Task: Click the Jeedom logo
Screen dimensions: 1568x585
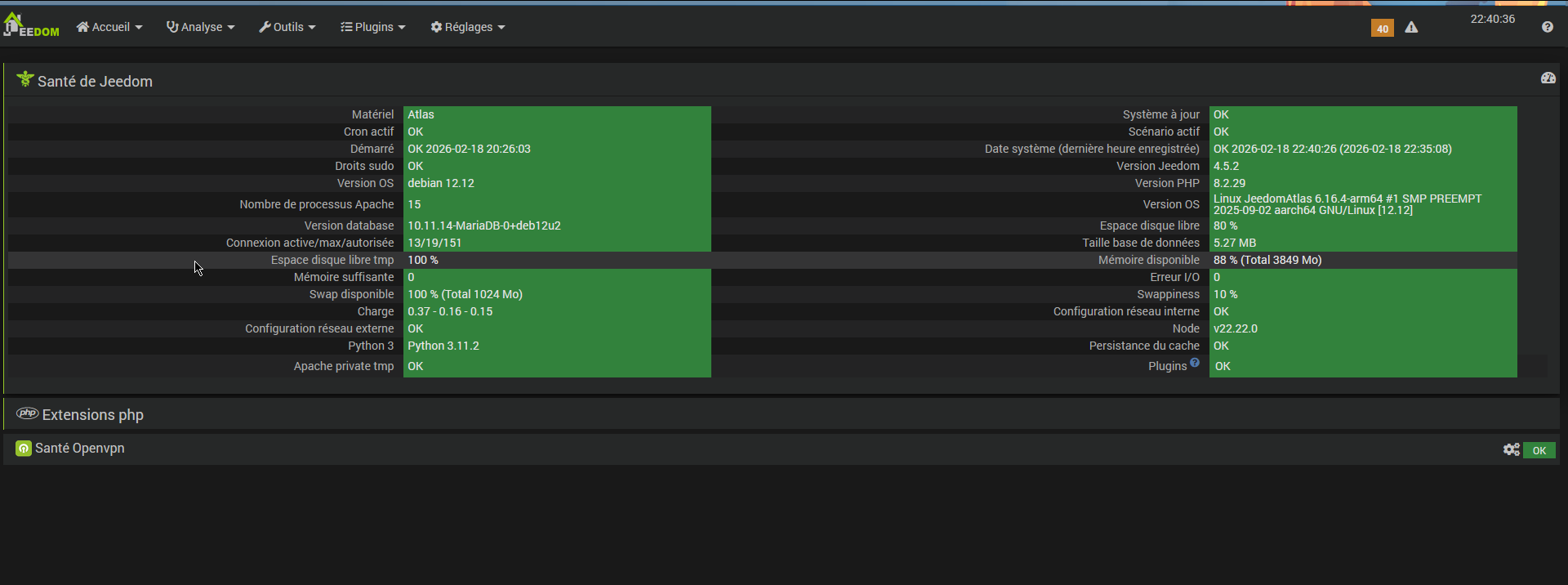Action: click(32, 25)
